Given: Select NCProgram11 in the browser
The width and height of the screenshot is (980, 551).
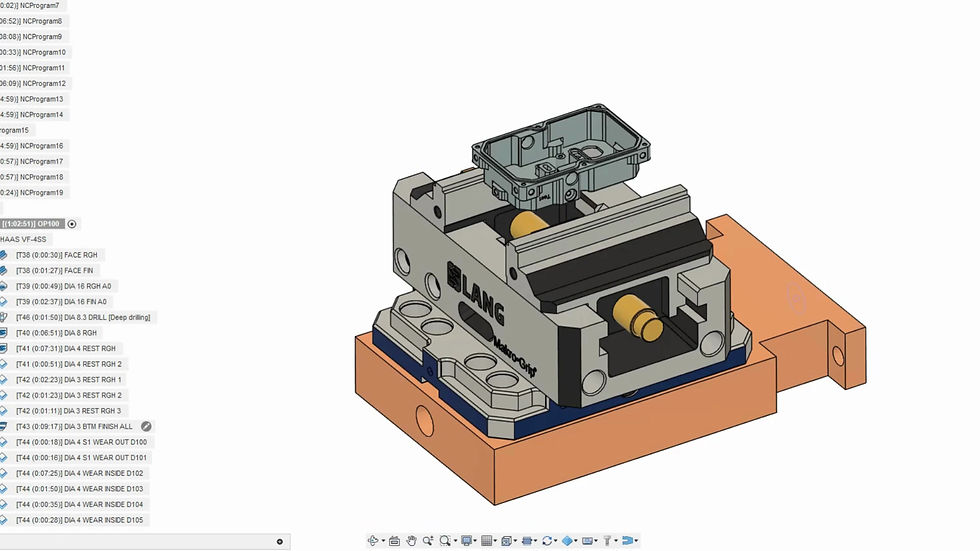Looking at the screenshot, I should [34, 68].
